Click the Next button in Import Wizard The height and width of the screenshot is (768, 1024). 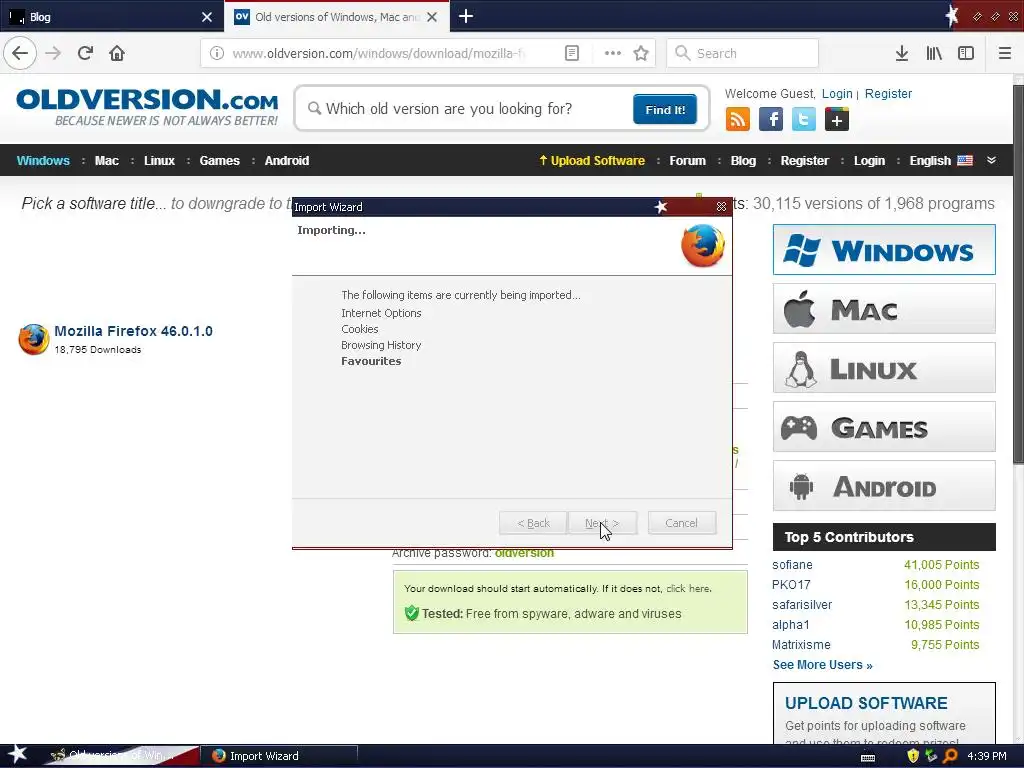click(602, 523)
